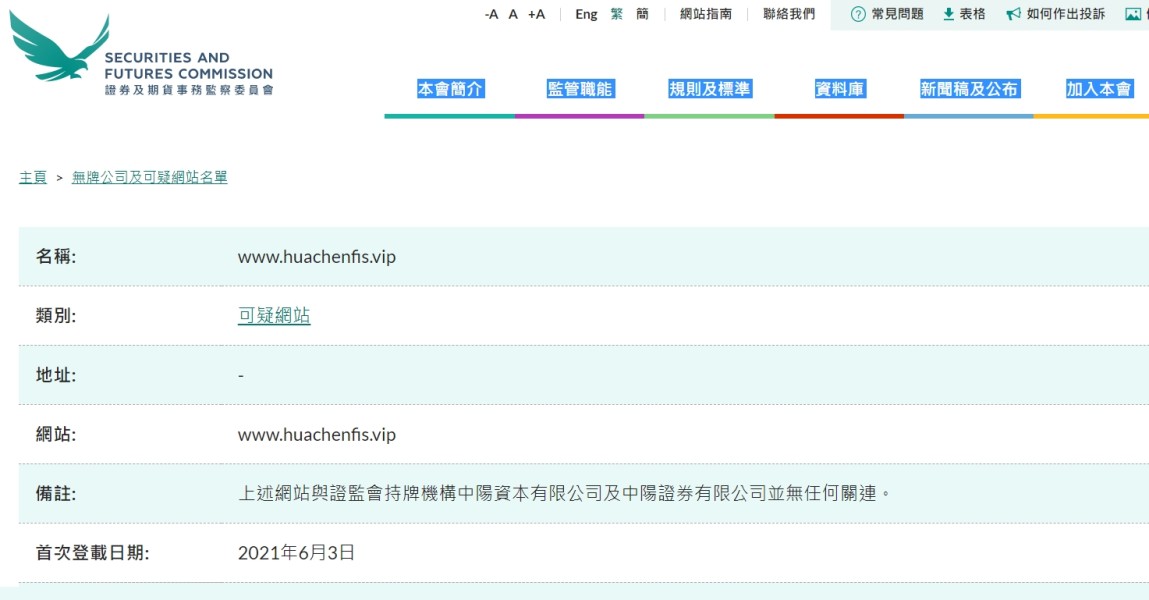Click the date 2021年6月3日

(296, 552)
